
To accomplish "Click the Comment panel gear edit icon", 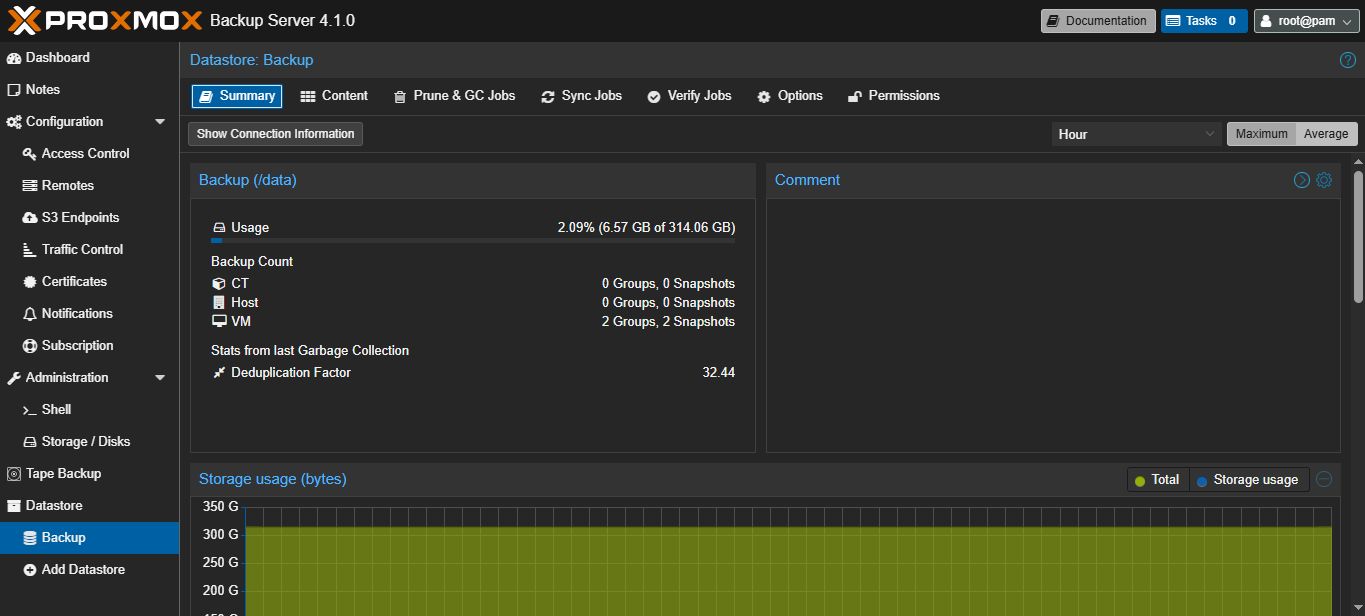I will pyautogui.click(x=1324, y=180).
